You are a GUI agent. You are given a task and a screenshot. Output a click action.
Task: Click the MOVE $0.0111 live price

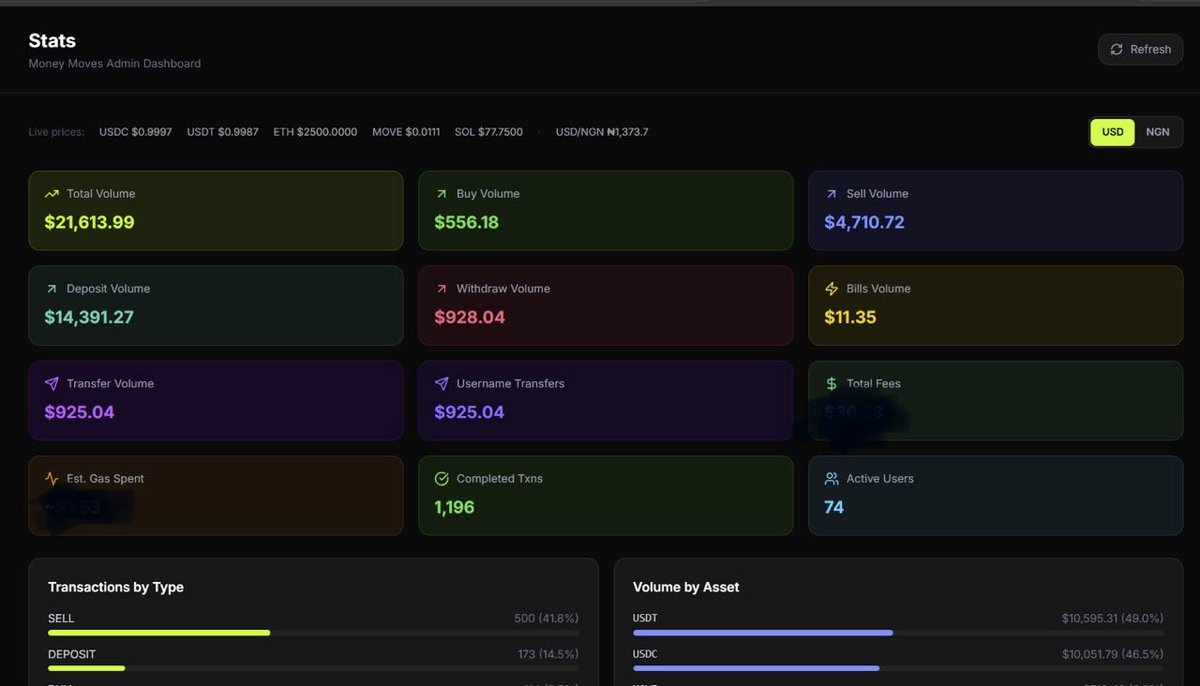point(406,132)
